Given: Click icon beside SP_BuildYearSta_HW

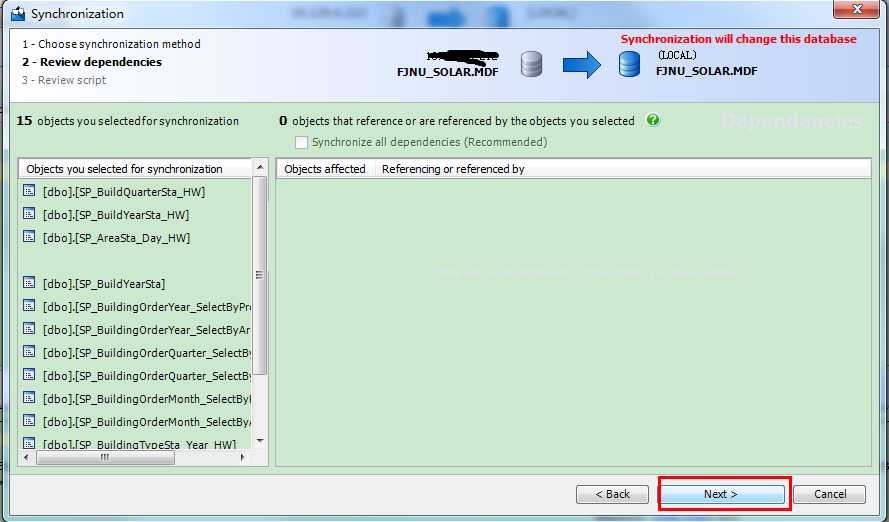Looking at the screenshot, I should tap(29, 214).
